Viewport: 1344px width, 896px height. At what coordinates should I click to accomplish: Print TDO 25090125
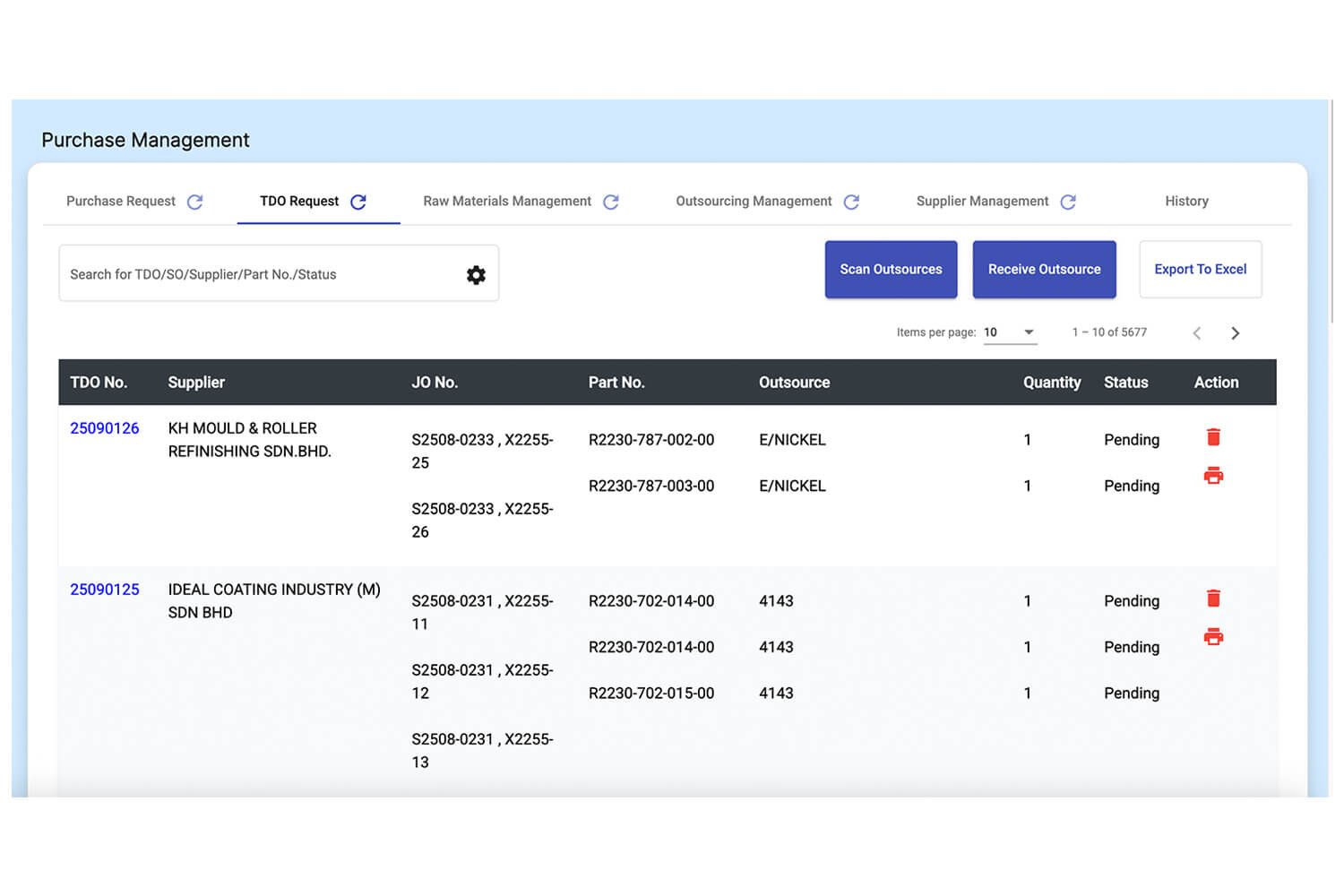tap(1213, 637)
